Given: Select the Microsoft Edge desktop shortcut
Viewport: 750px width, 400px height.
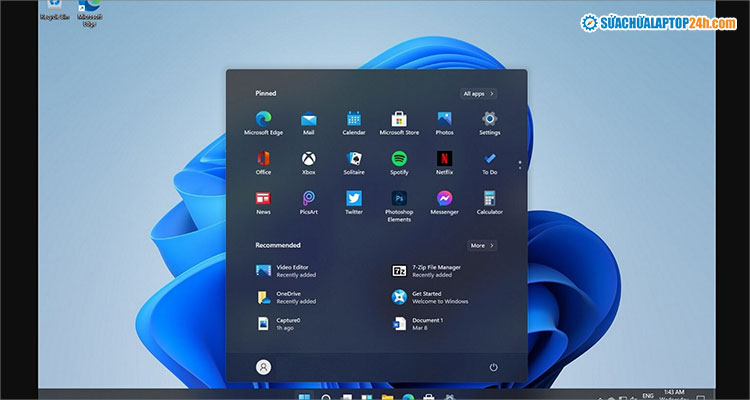Looking at the screenshot, I should click(89, 12).
